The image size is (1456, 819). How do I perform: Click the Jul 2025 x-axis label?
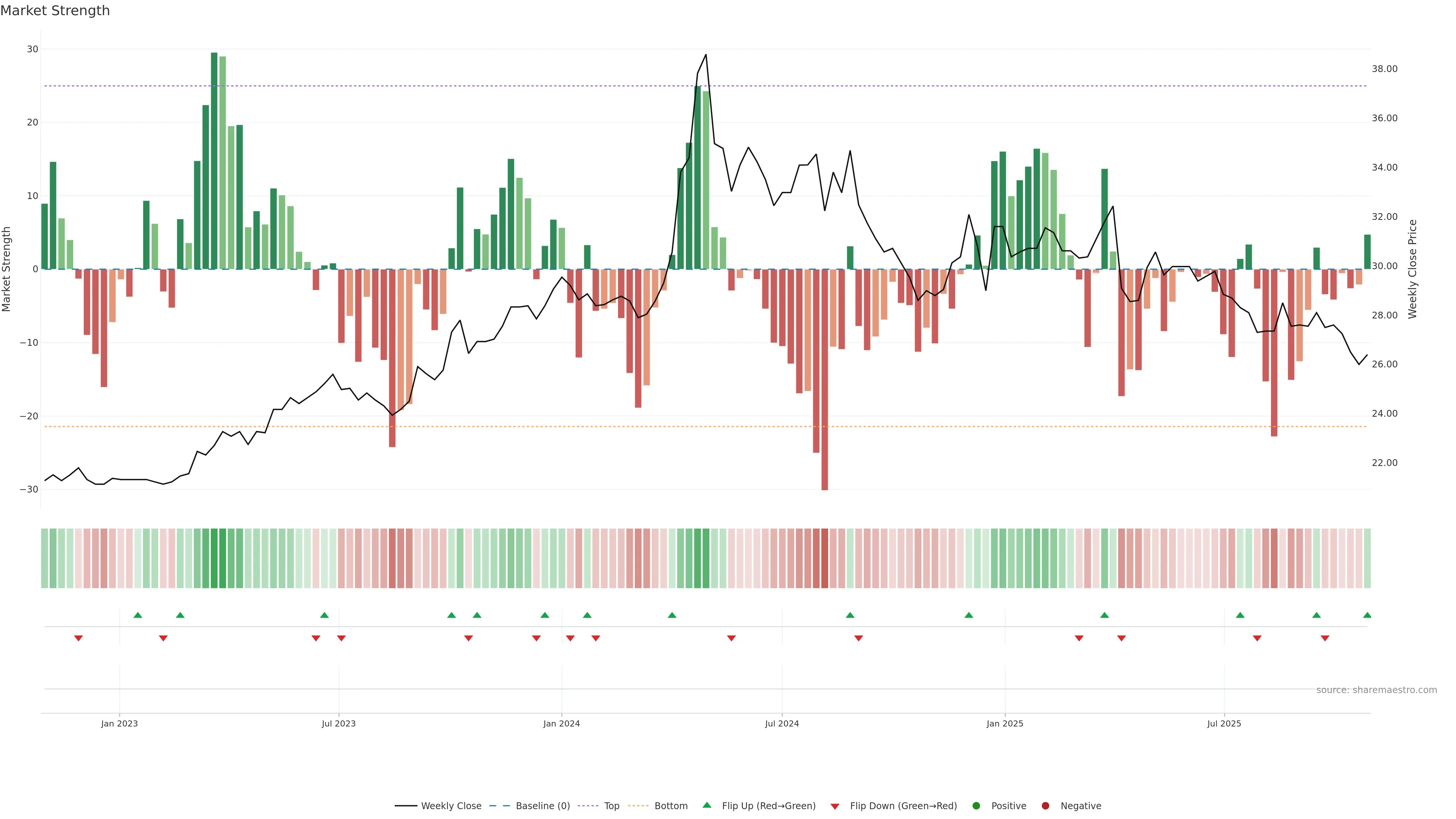[x=1224, y=723]
